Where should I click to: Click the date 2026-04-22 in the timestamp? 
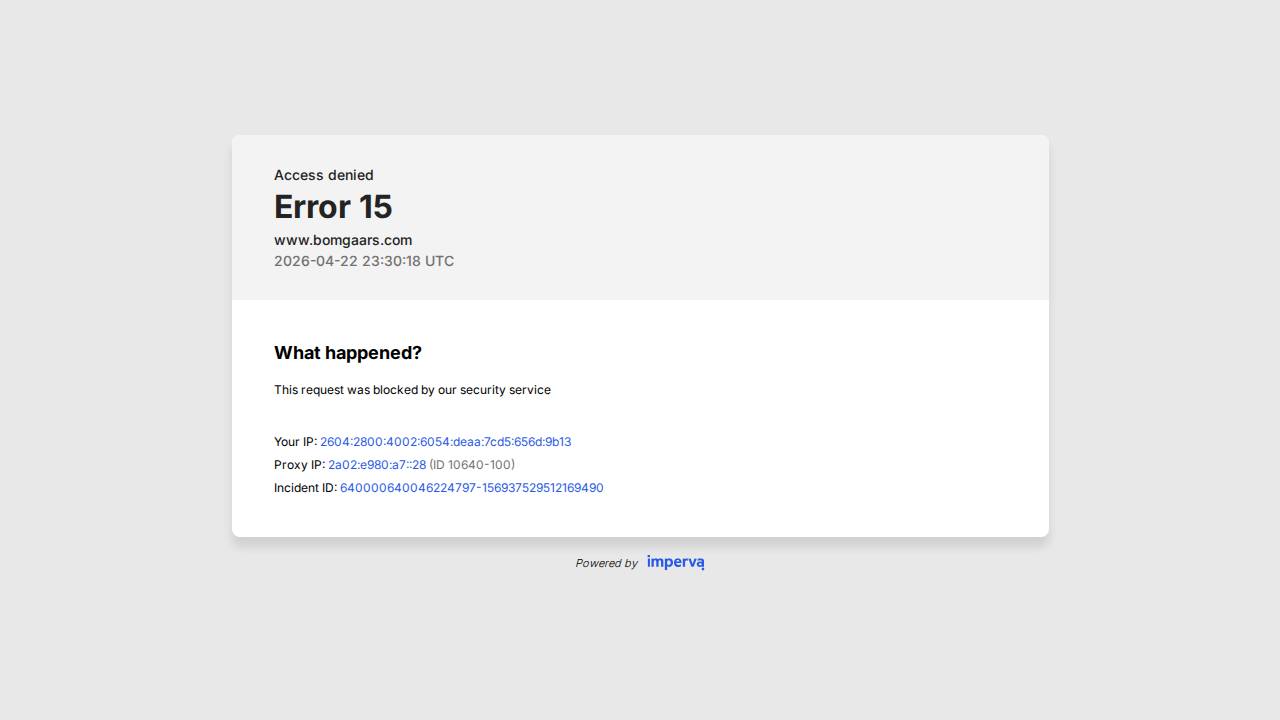[315, 261]
